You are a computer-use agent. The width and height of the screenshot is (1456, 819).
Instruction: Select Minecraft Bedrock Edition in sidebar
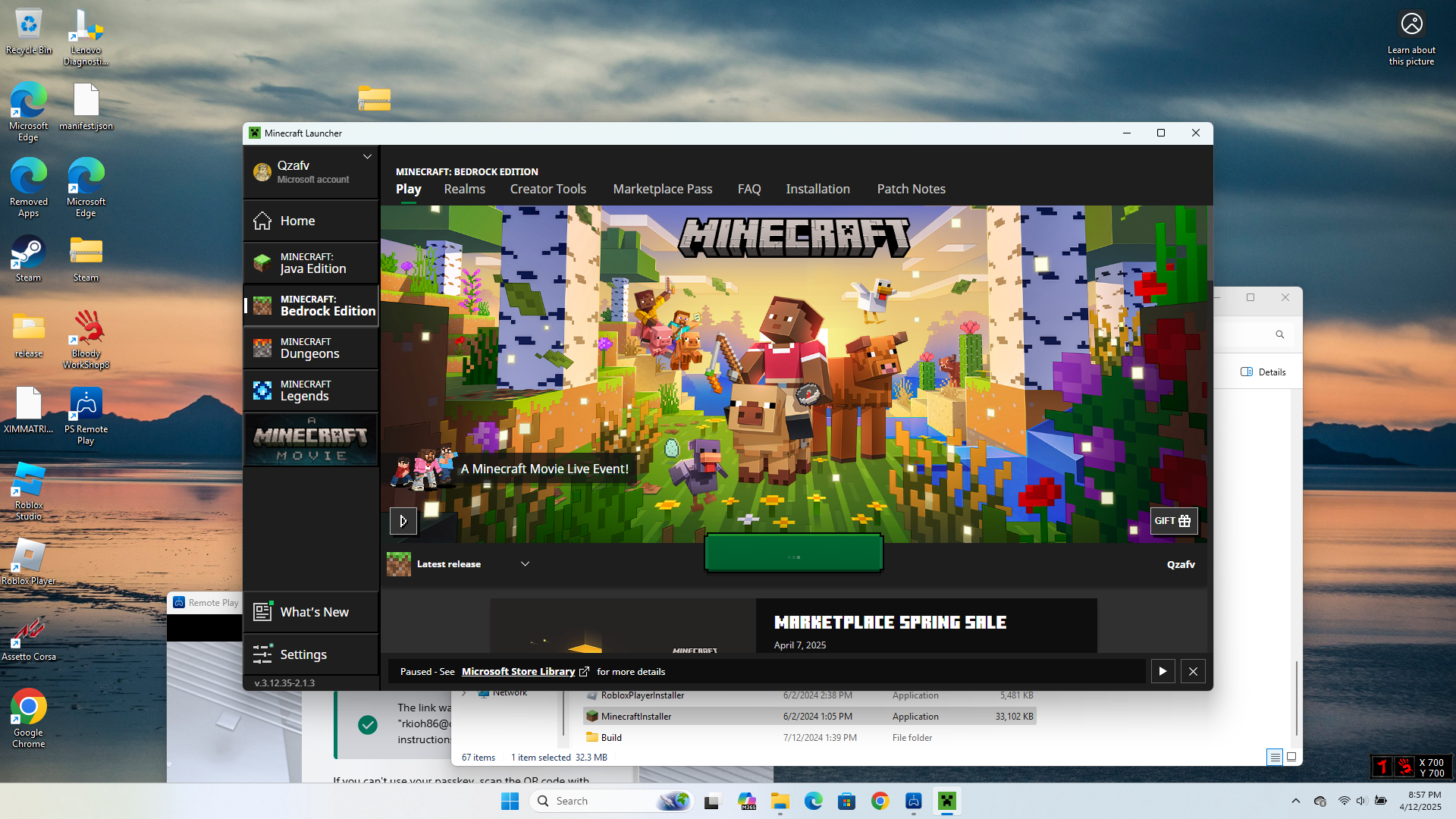(311, 306)
